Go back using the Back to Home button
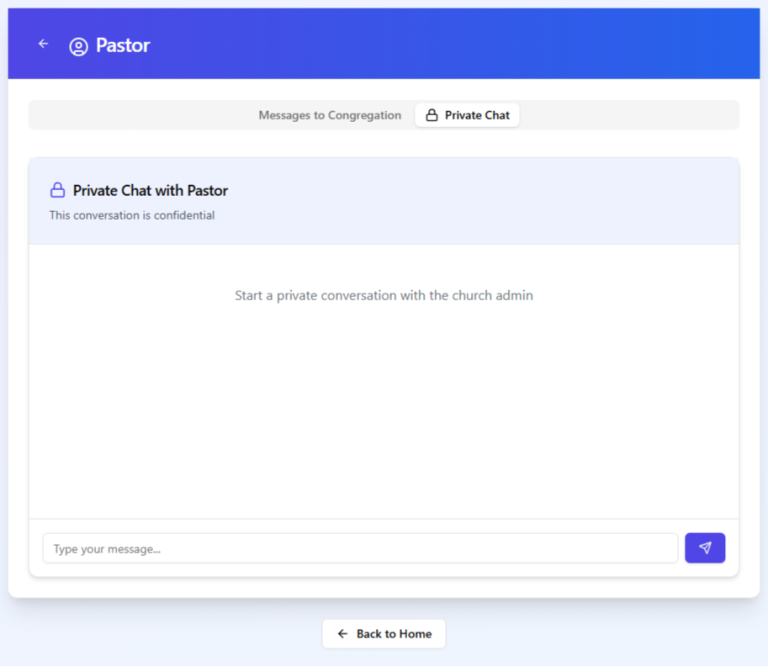The width and height of the screenshot is (768, 666). click(384, 634)
